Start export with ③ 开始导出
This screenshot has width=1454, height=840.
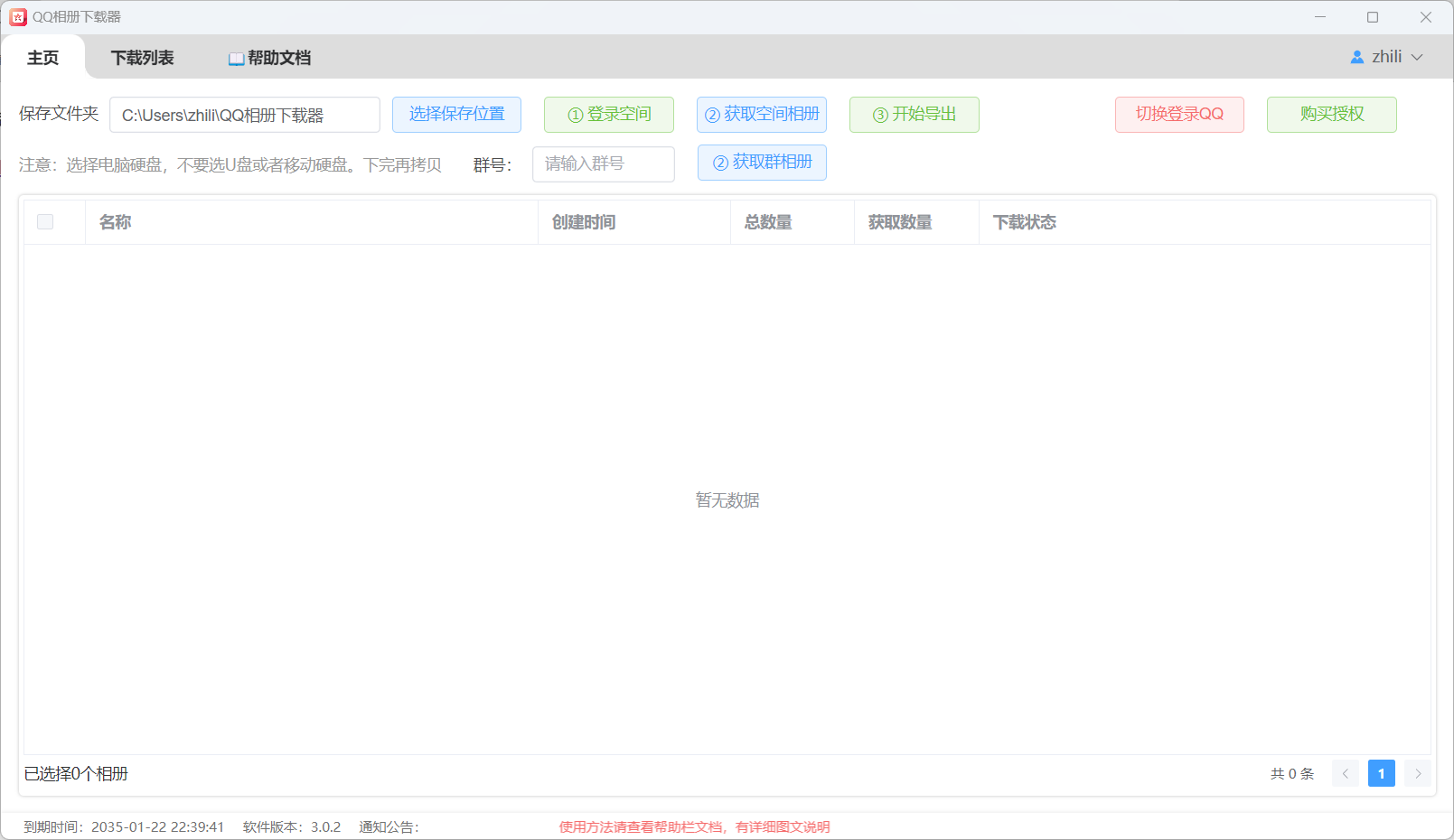914,115
